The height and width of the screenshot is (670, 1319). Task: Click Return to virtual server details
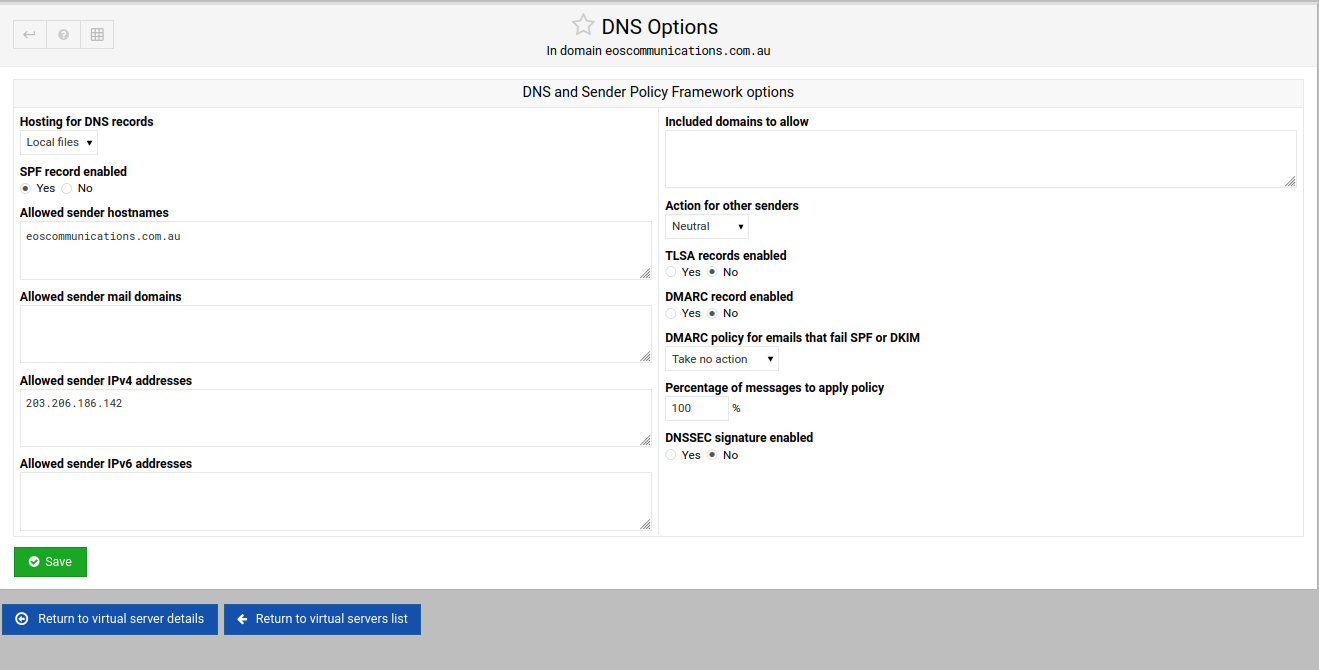pyautogui.click(x=110, y=619)
